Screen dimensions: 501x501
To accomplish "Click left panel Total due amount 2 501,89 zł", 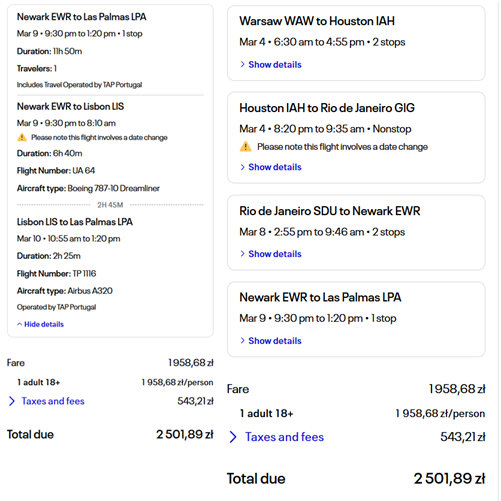I will (185, 434).
